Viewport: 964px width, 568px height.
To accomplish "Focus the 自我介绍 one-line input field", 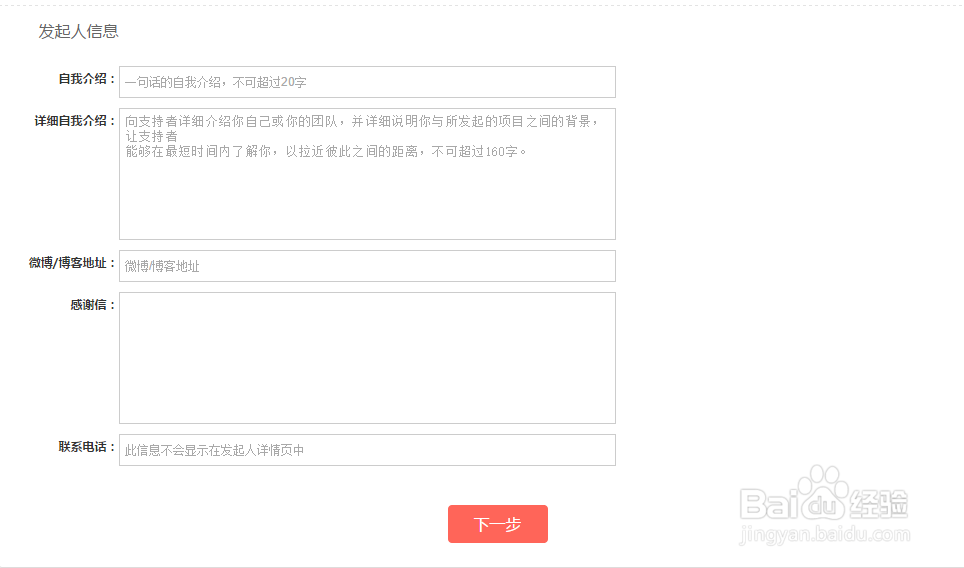I will tap(367, 82).
